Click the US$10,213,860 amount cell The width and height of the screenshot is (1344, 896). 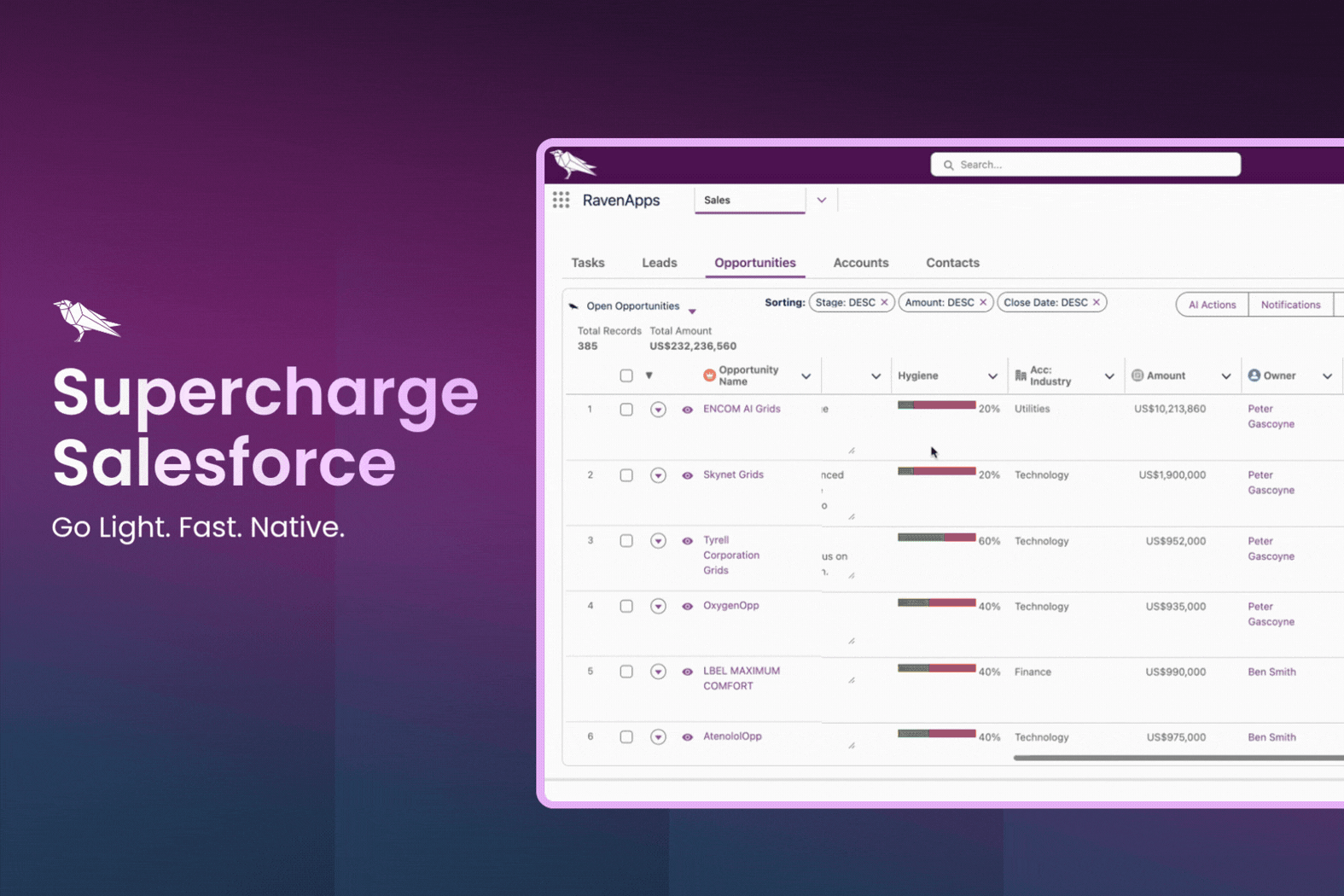pyautogui.click(x=1170, y=409)
